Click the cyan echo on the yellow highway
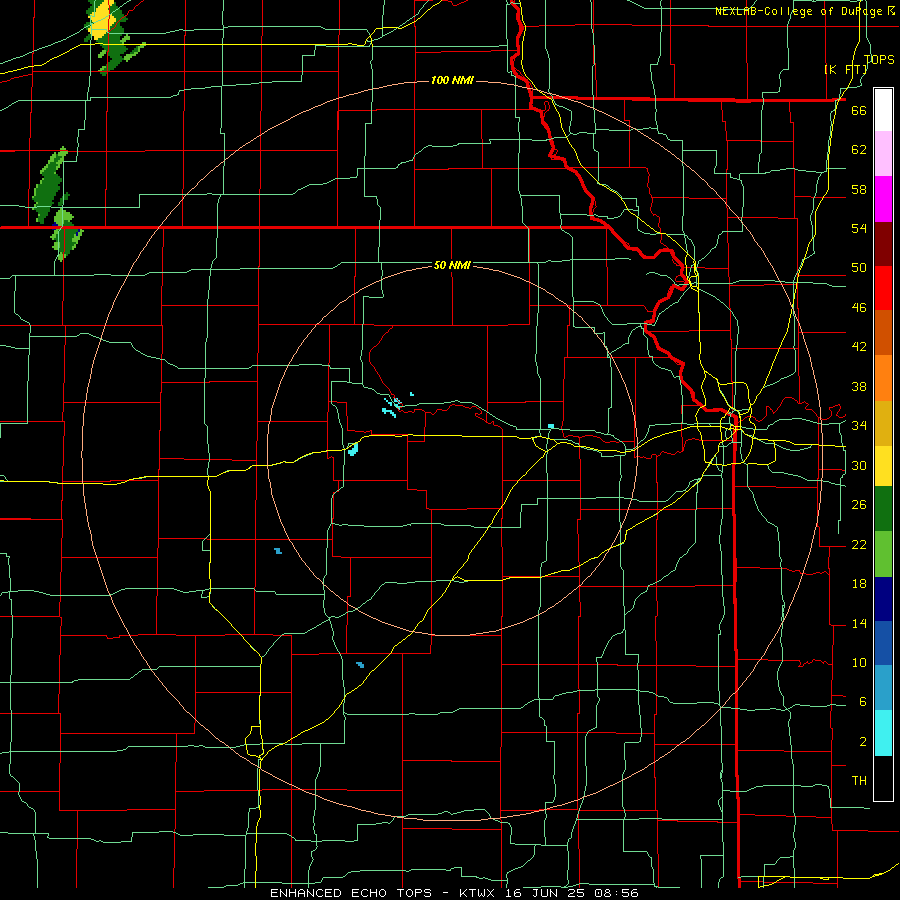The image size is (900, 900). [352, 449]
